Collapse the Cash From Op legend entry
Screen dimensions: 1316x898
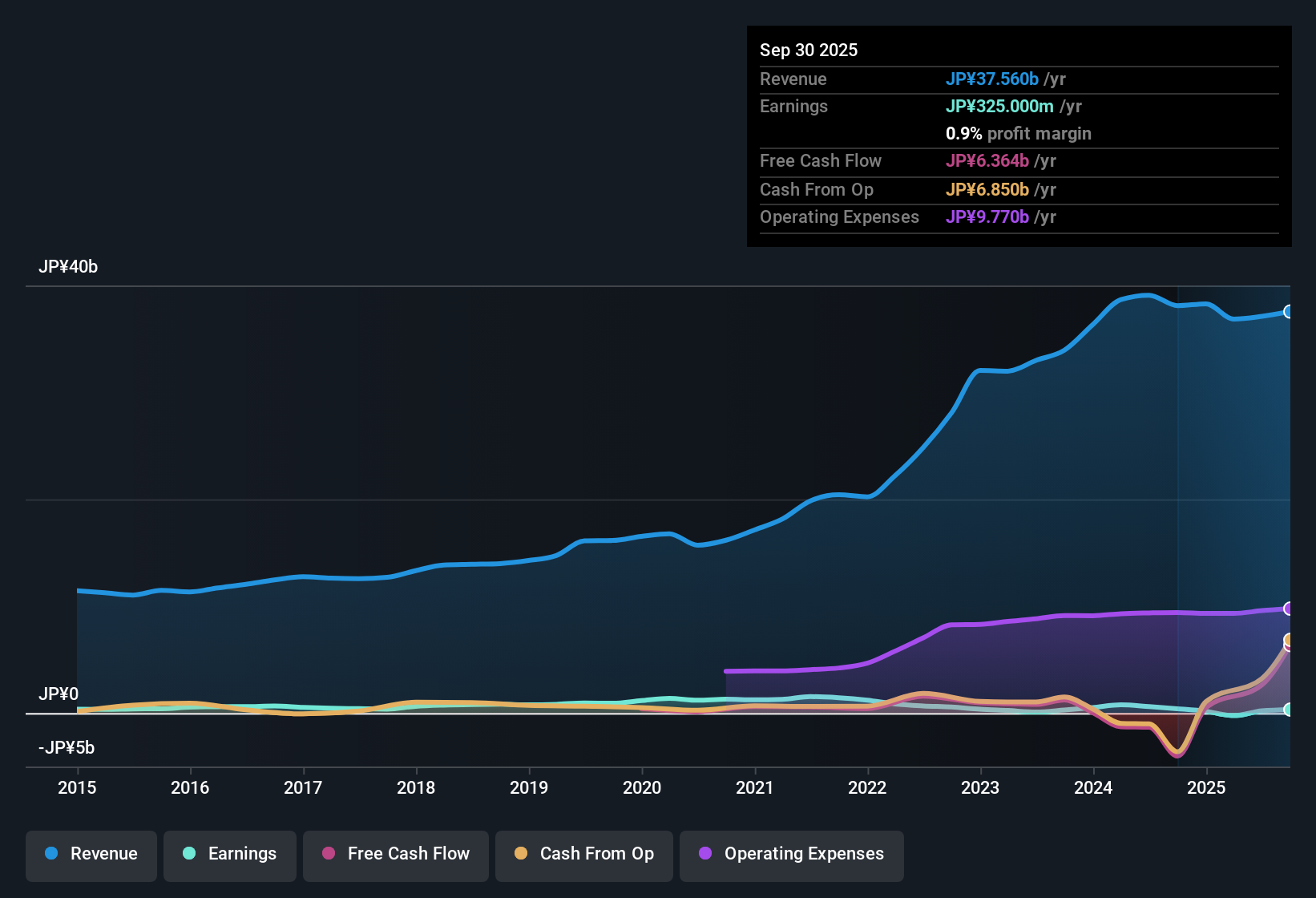point(583,854)
